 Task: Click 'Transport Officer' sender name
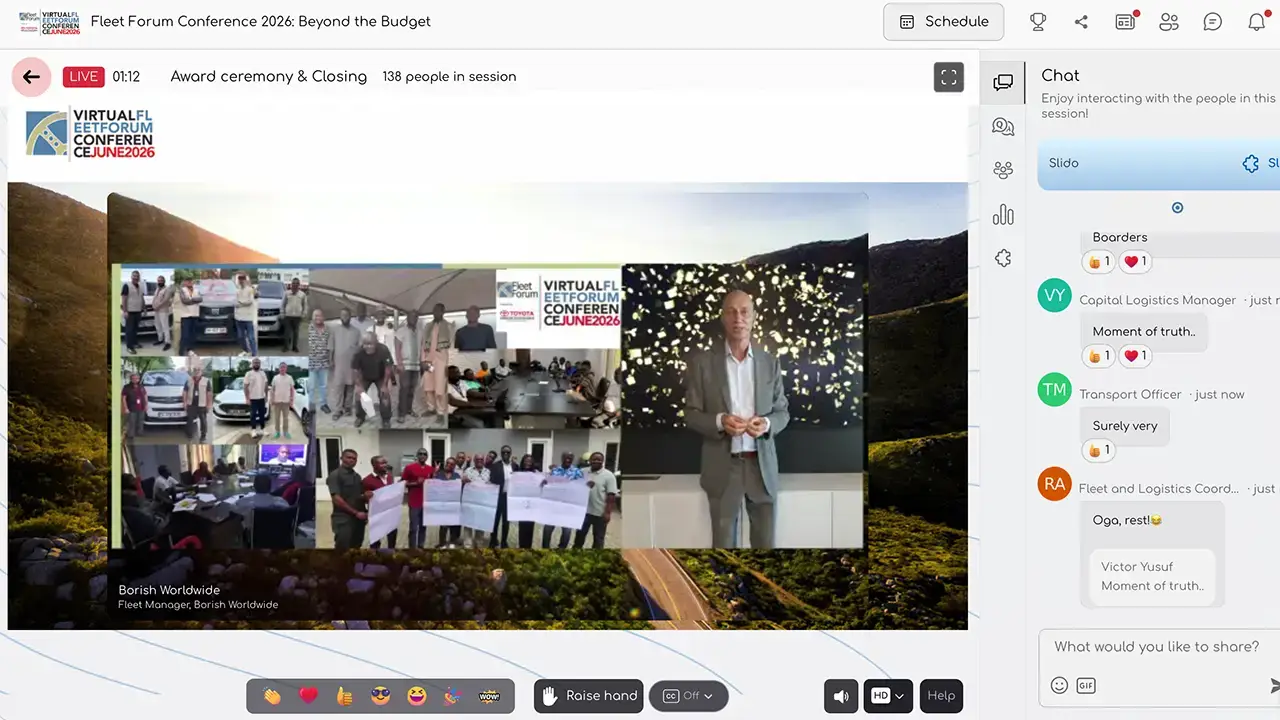(x=1130, y=394)
